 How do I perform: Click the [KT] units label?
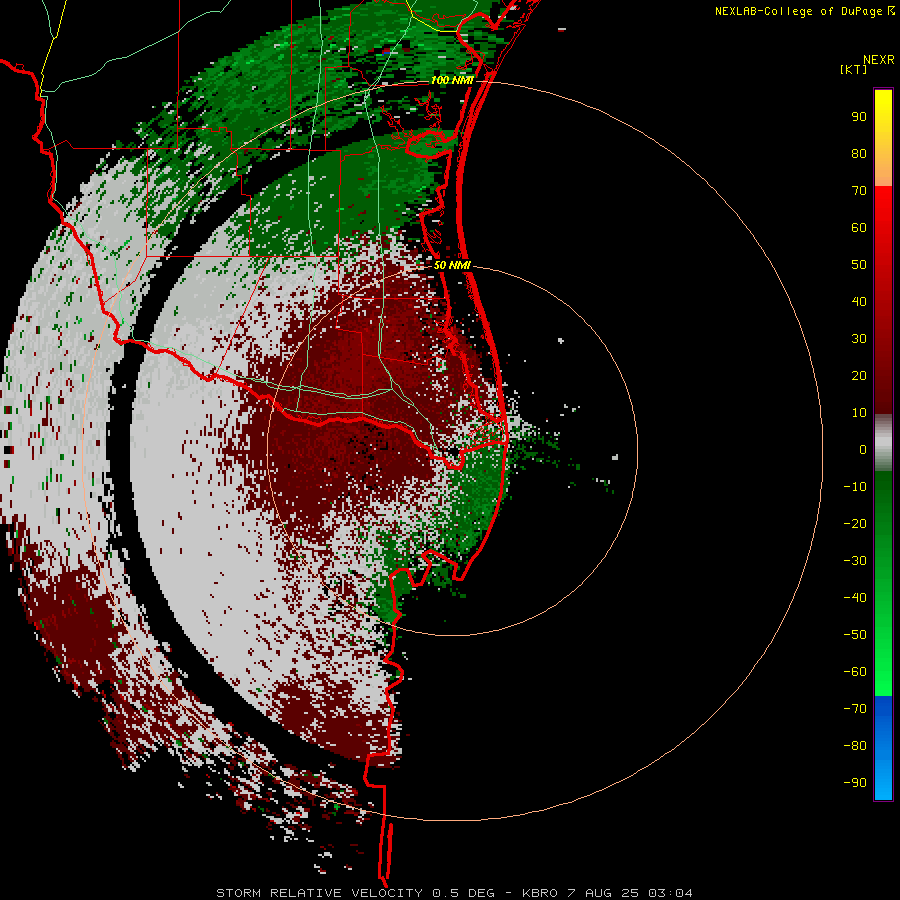click(853, 69)
